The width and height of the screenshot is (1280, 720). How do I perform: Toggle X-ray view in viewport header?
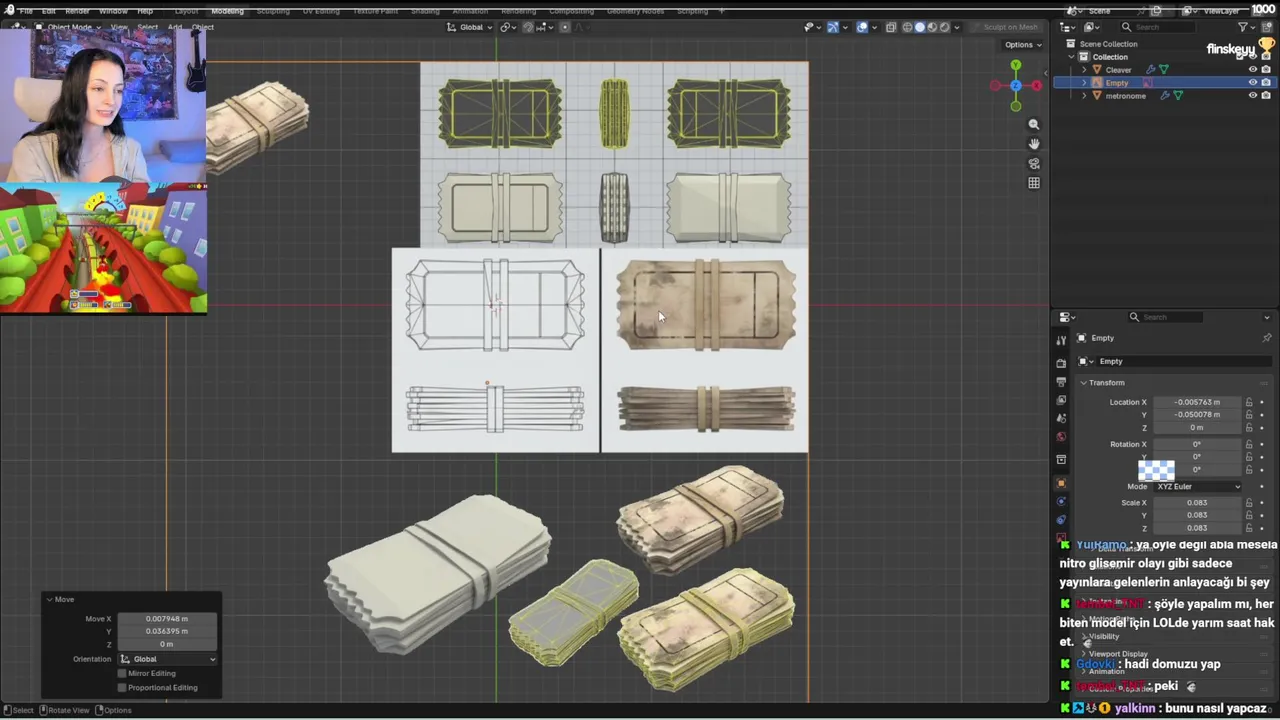890,27
